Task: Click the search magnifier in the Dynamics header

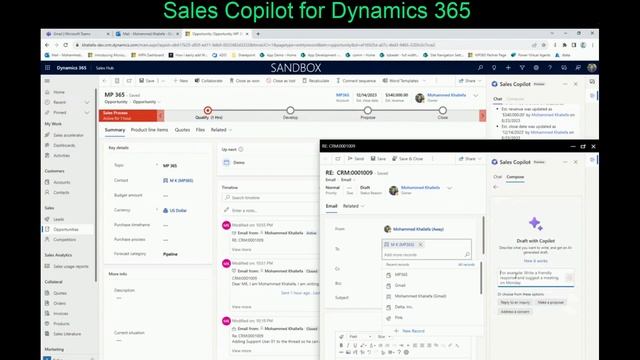Action: point(480,68)
